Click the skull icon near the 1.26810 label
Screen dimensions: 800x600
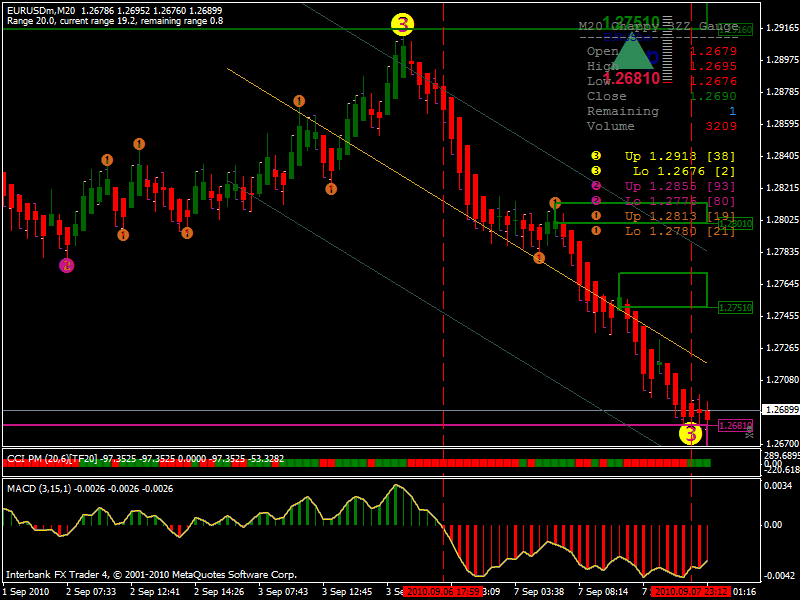[750, 431]
